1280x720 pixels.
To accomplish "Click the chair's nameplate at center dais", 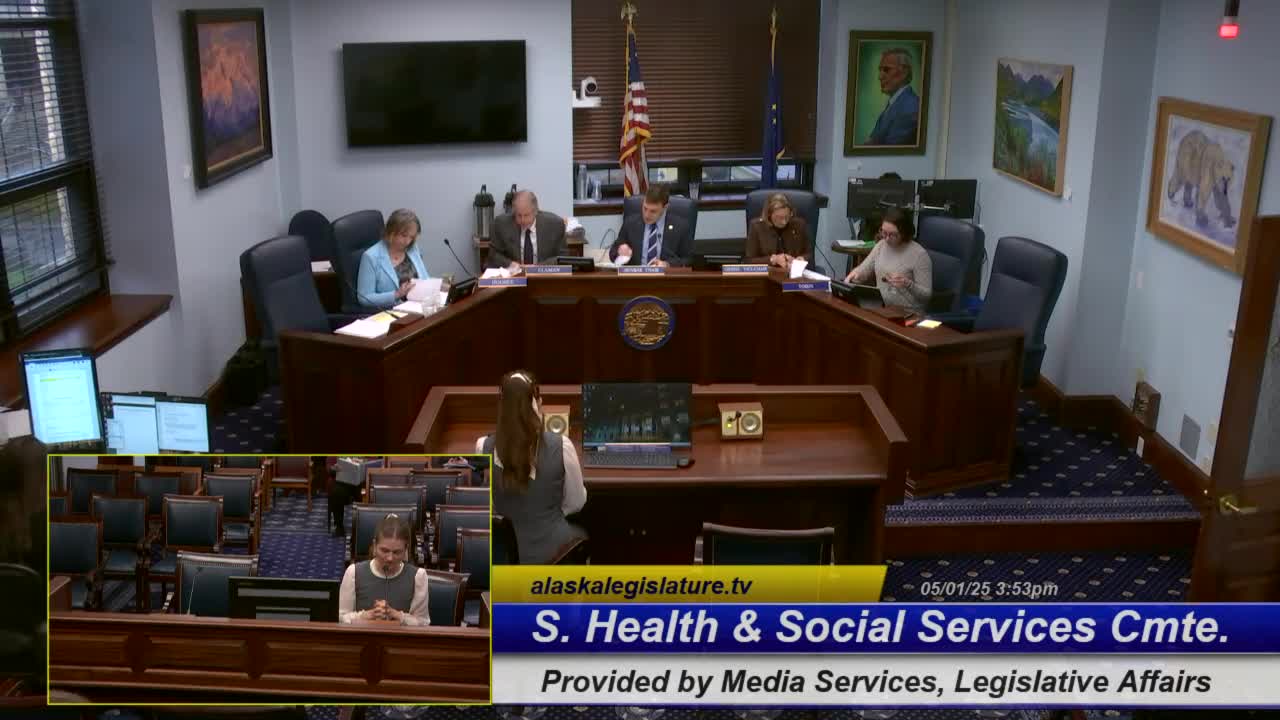I will click(642, 269).
